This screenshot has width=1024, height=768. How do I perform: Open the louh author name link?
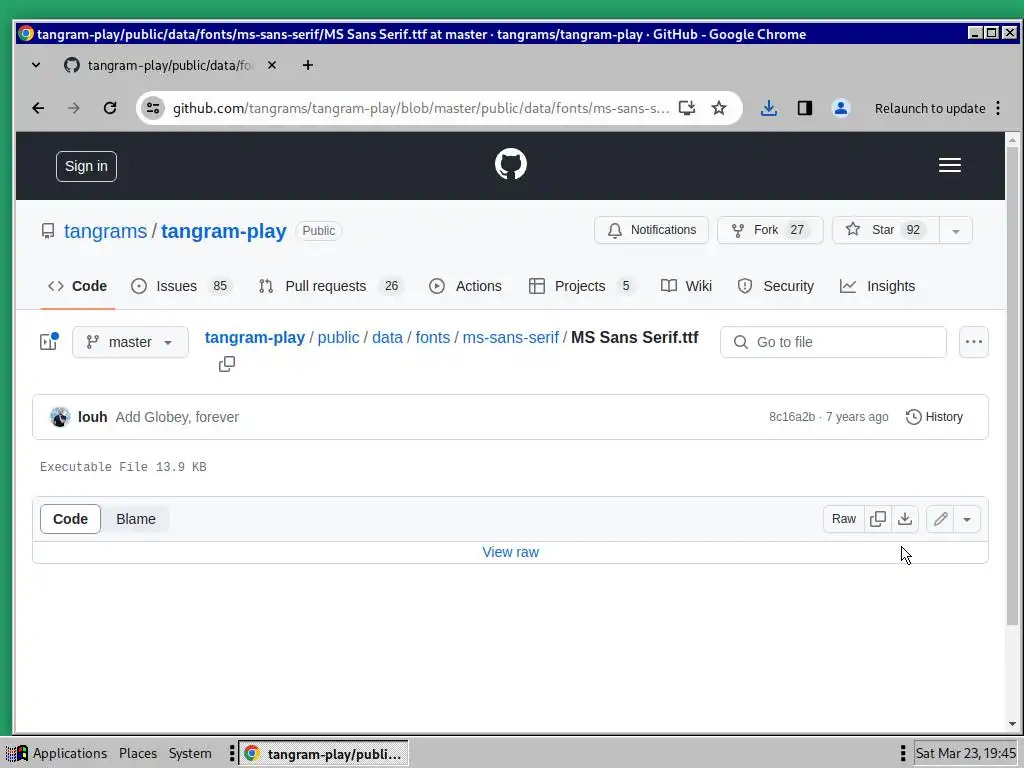tap(92, 417)
